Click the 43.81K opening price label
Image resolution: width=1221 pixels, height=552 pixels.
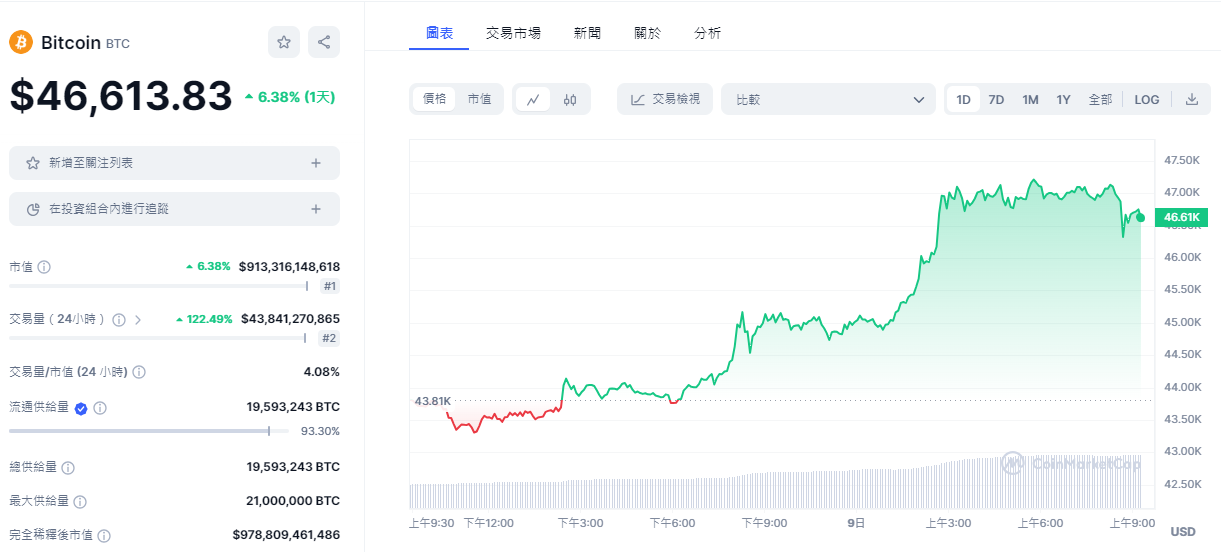pyautogui.click(x=432, y=401)
